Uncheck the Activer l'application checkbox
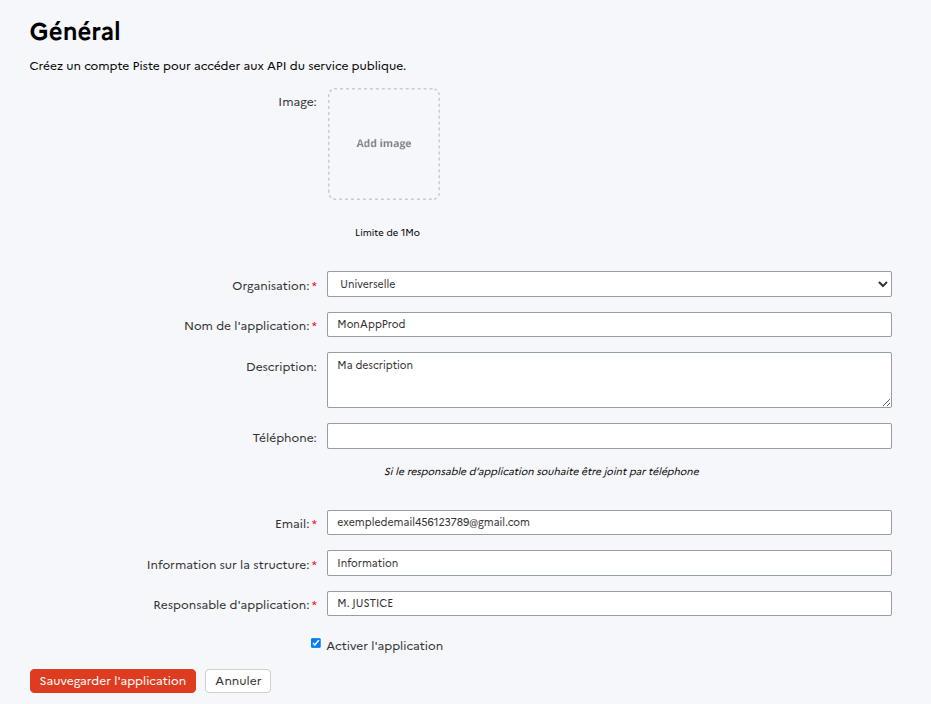This screenshot has width=931, height=704. pyautogui.click(x=316, y=643)
